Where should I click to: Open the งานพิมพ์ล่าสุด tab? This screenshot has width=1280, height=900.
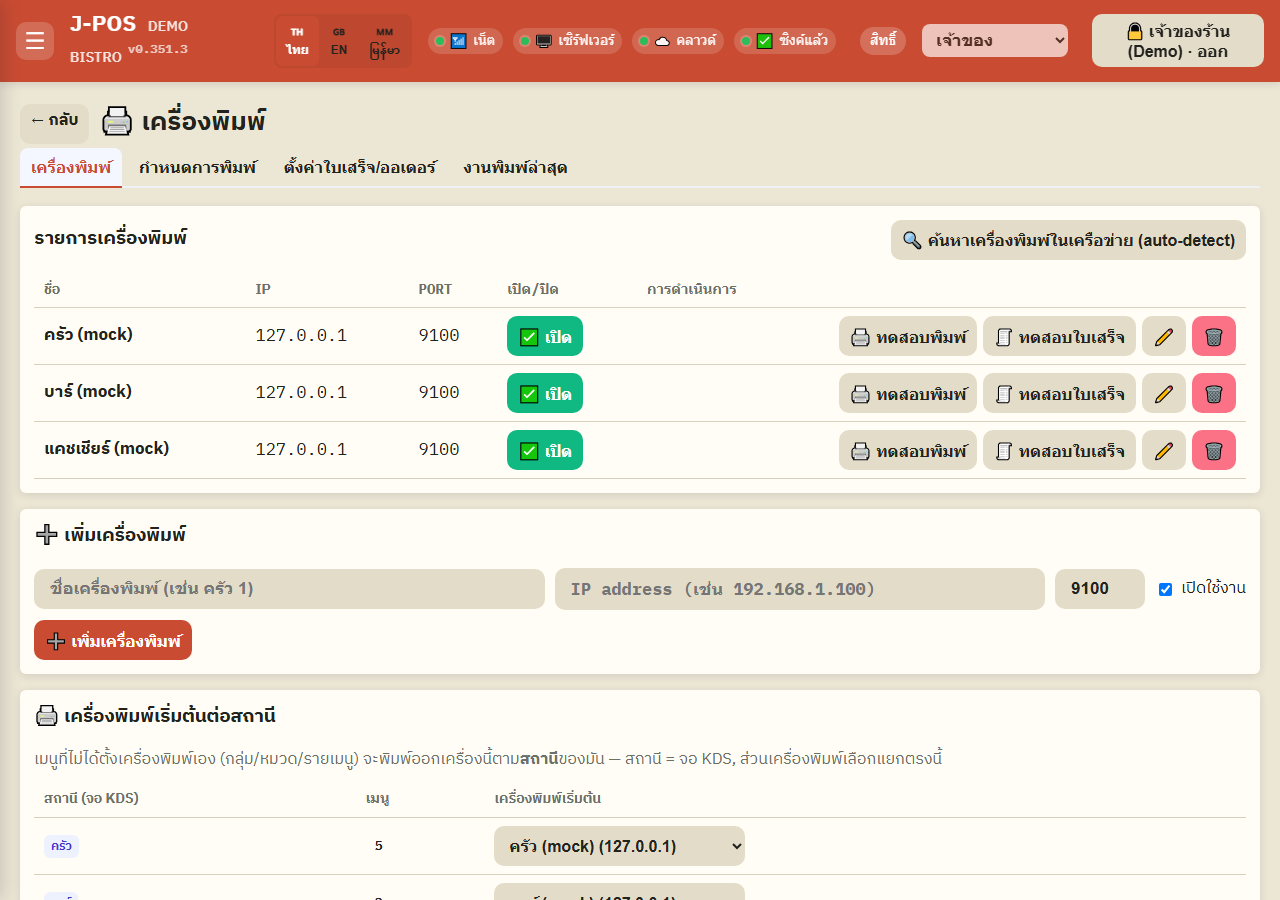click(515, 167)
